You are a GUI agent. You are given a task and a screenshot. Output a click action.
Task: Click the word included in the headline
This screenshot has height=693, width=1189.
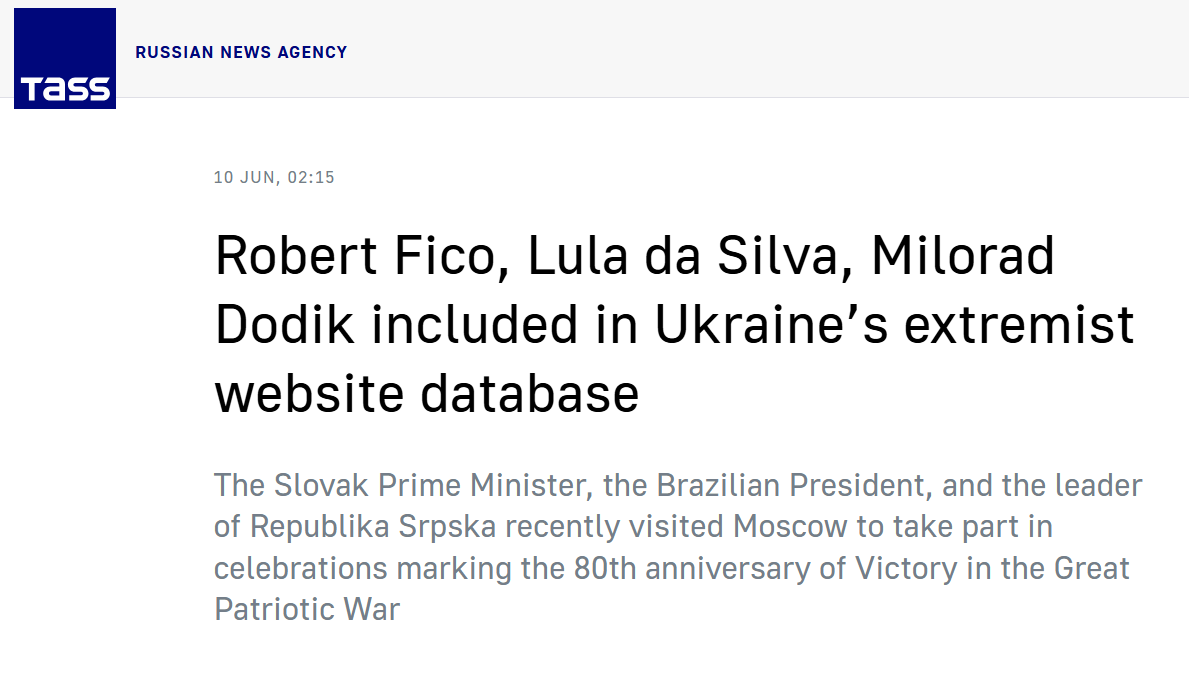coord(475,325)
